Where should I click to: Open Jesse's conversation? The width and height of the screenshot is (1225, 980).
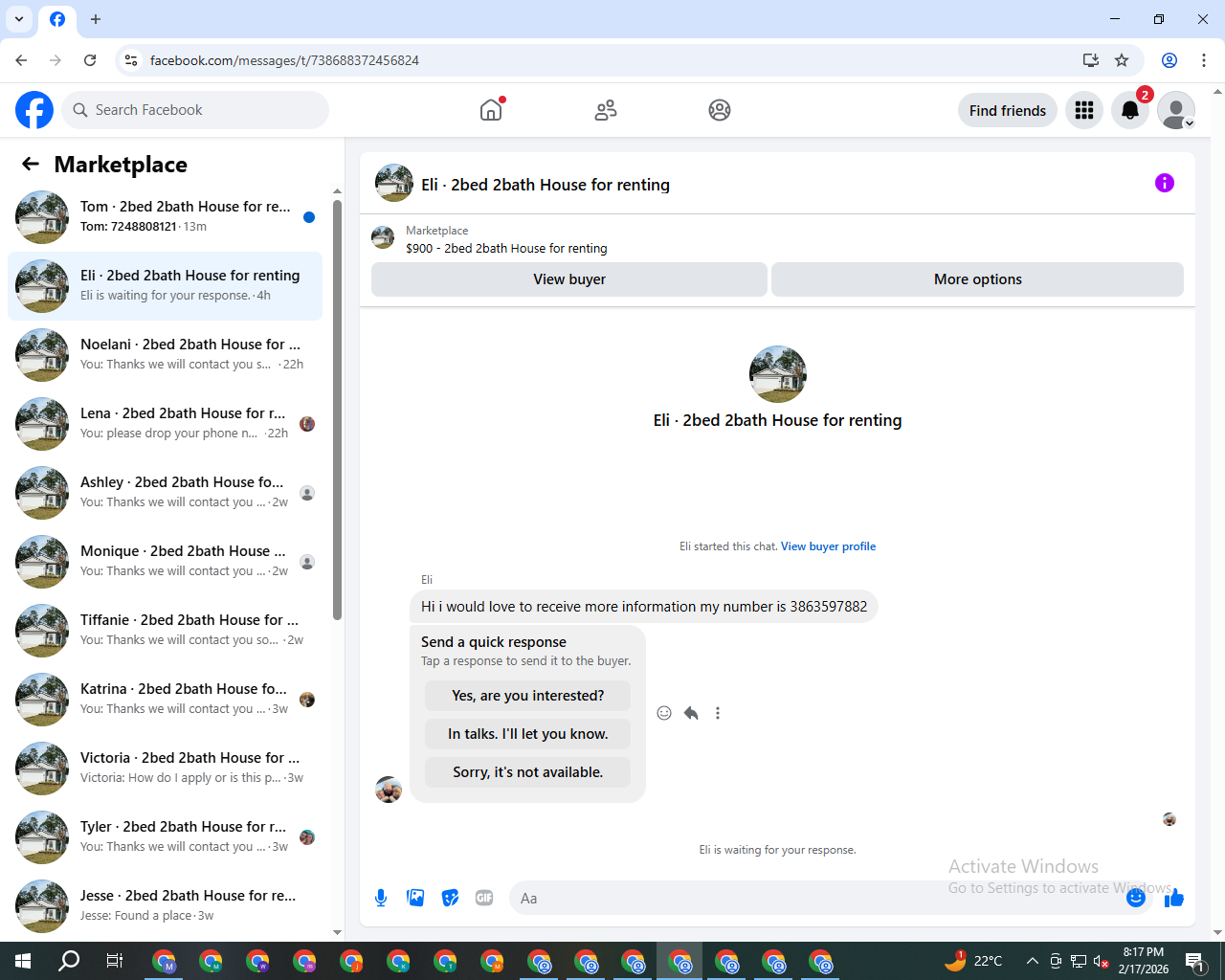165,906
